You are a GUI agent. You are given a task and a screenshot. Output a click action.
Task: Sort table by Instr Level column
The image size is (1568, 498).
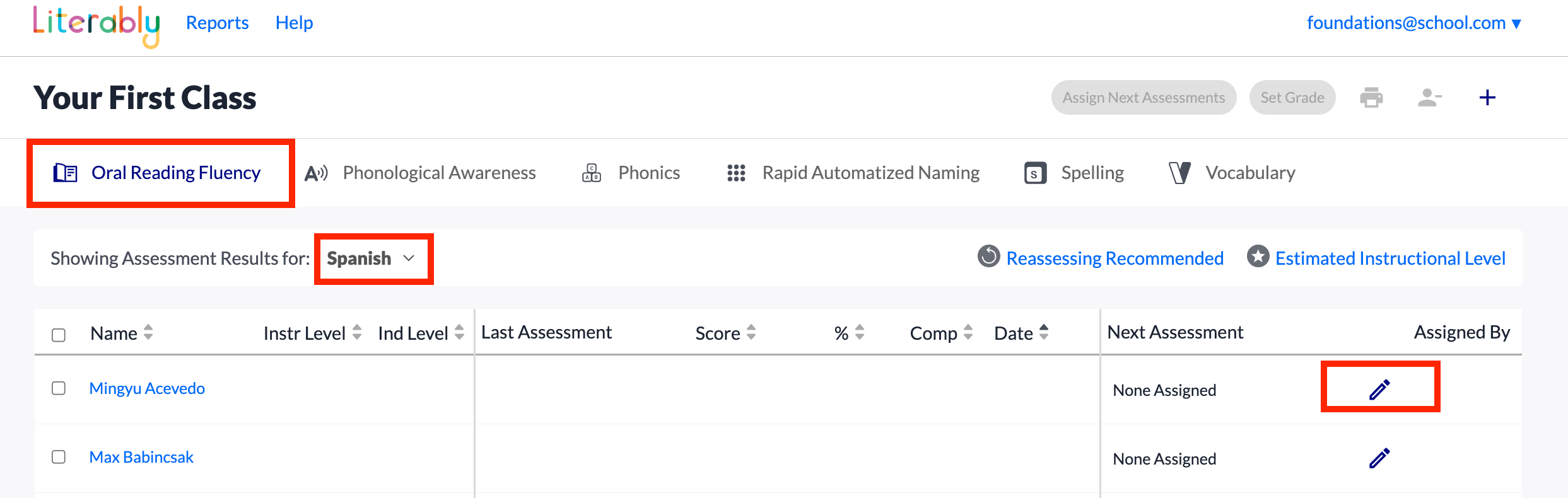pos(357,332)
